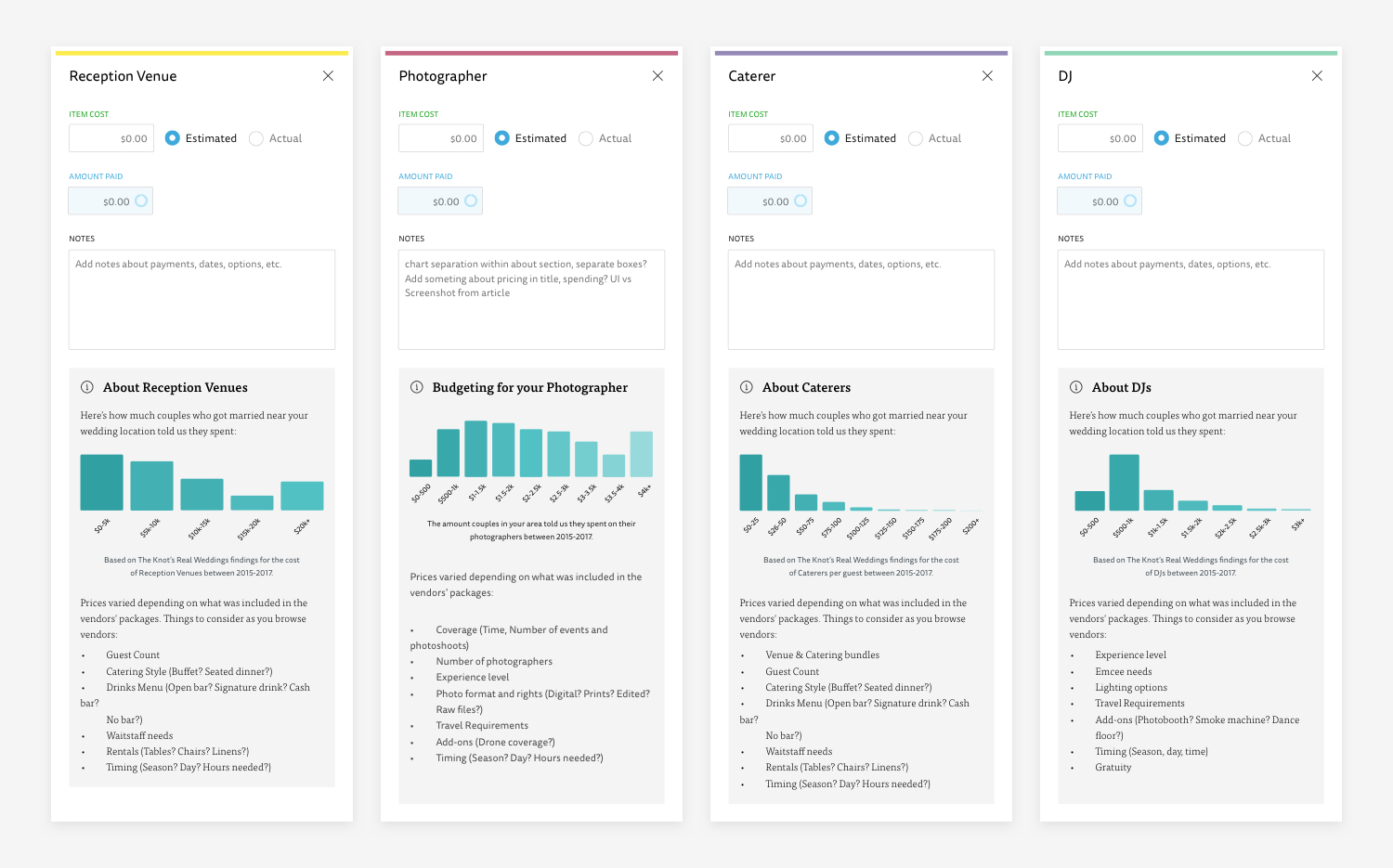
Task: Click the Caterer notes text area
Action: pyautogui.click(x=861, y=300)
